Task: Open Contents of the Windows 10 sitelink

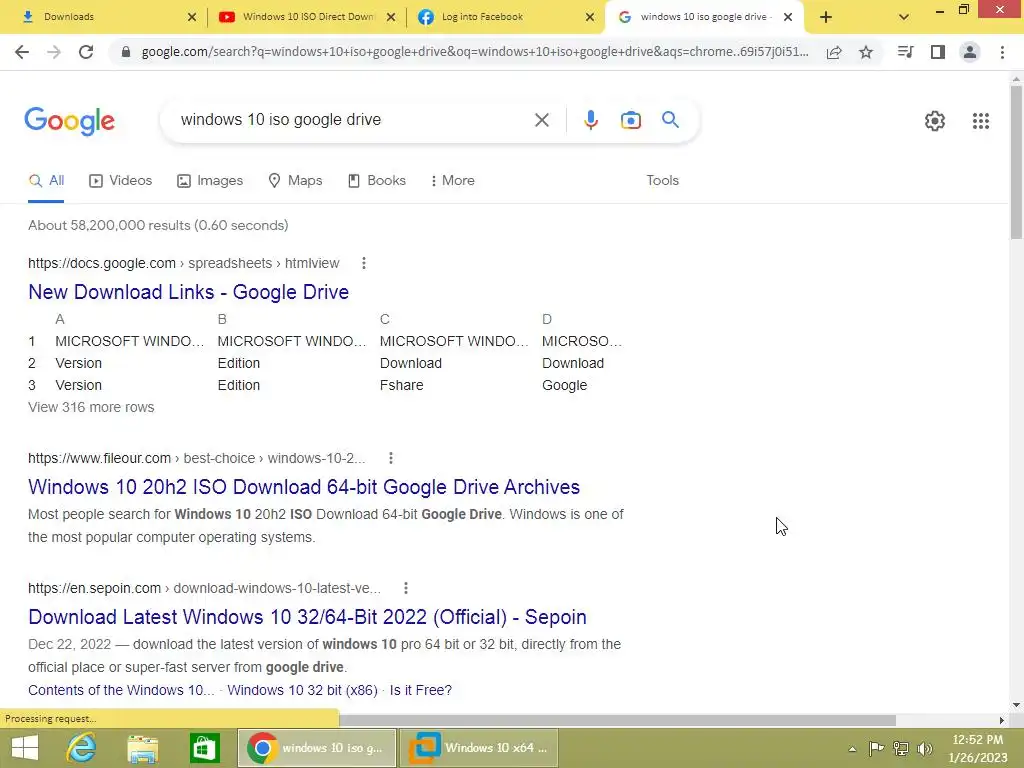Action: coord(121,690)
